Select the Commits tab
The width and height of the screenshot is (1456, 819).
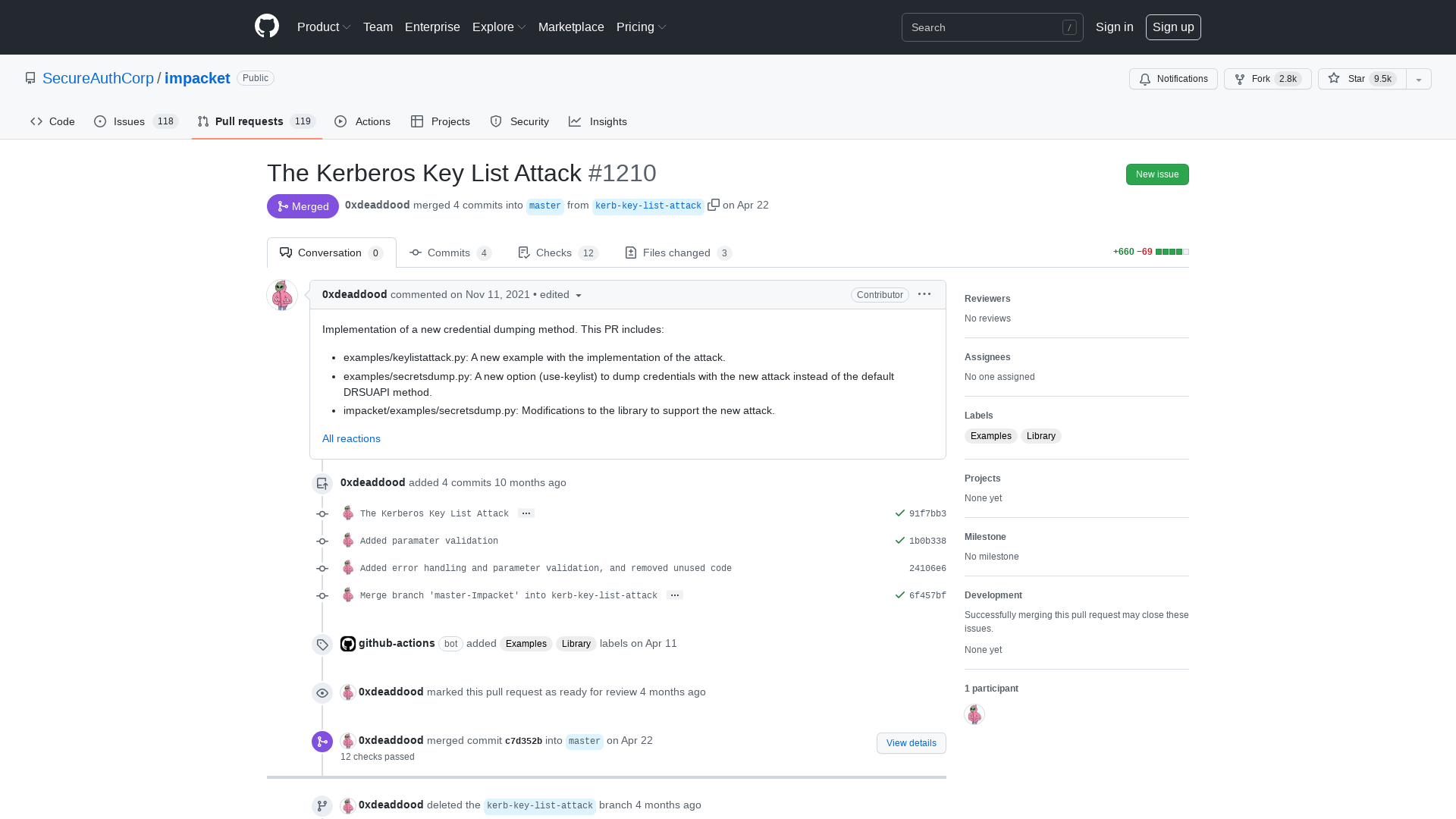point(450,253)
